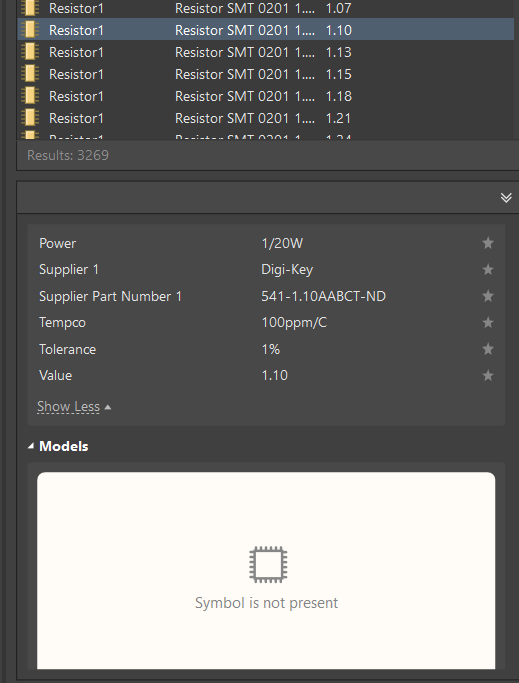Screen dimensions: 519x683
Task: Click the chip placeholder icon in Models preview
Action: (268, 564)
